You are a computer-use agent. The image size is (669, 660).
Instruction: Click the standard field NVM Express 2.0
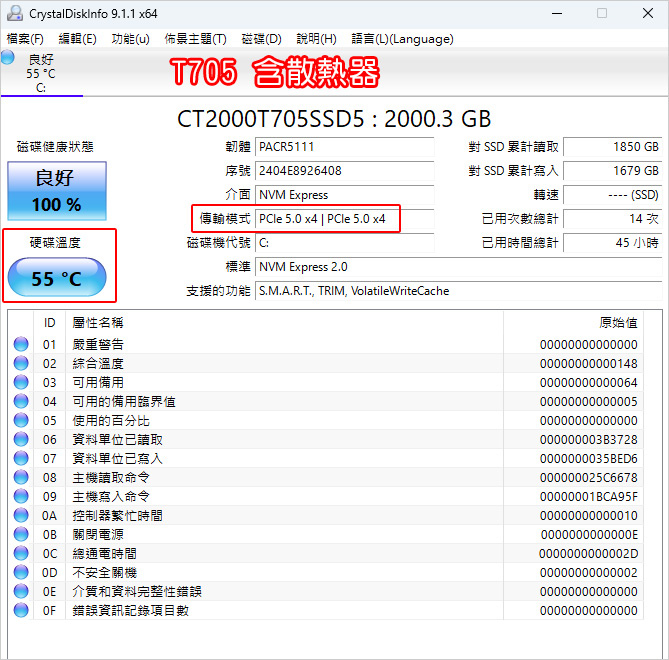pyautogui.click(x=459, y=267)
